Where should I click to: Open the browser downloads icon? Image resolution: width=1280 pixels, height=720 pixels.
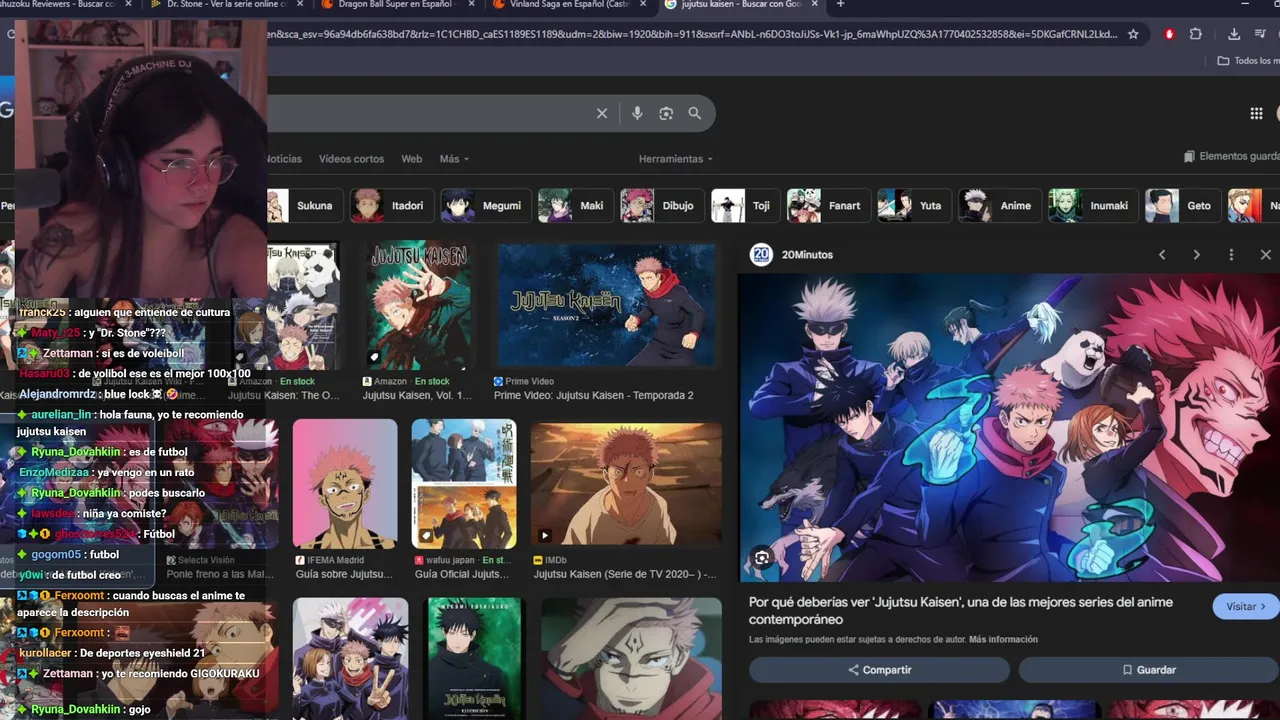1234,34
